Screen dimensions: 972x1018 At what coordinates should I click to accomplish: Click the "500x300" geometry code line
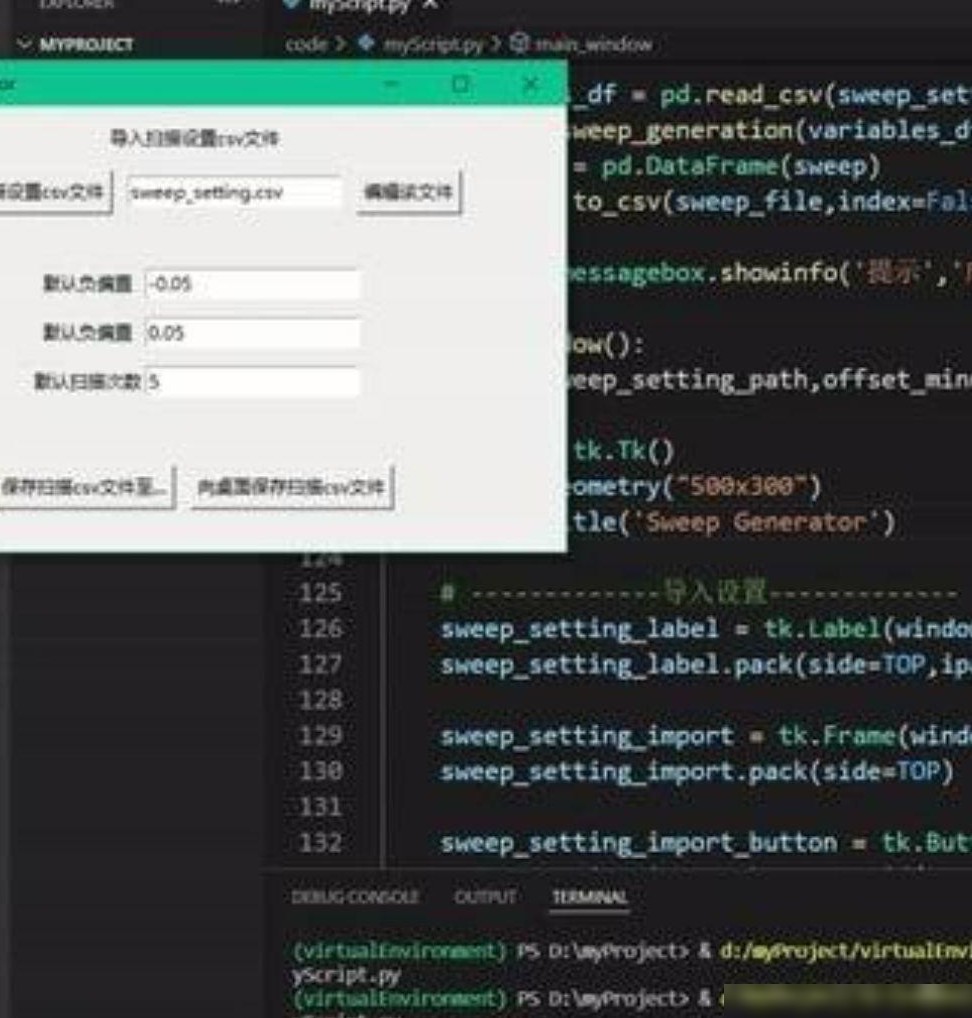[x=695, y=487]
